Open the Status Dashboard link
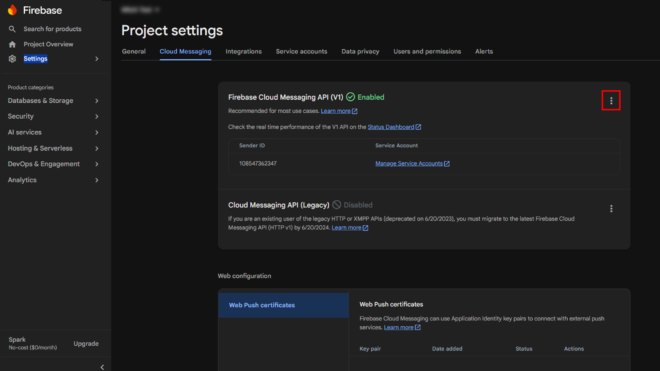The width and height of the screenshot is (660, 371). tap(391, 127)
